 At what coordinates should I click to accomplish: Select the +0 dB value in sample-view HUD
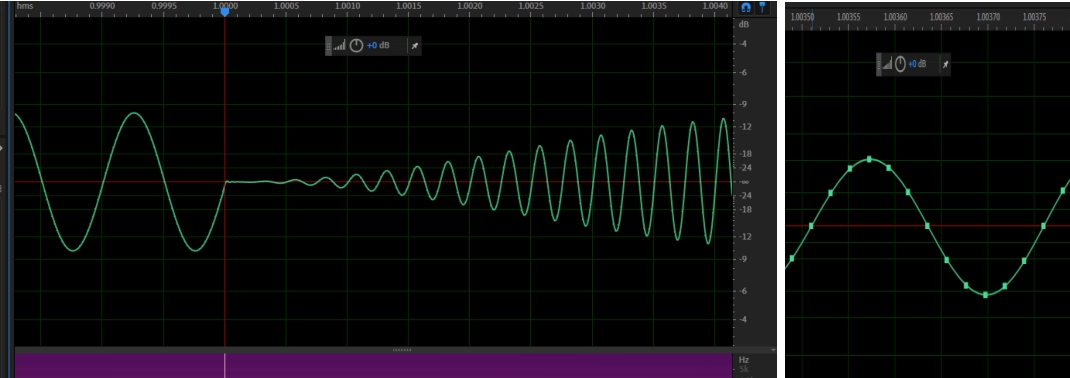(x=917, y=64)
